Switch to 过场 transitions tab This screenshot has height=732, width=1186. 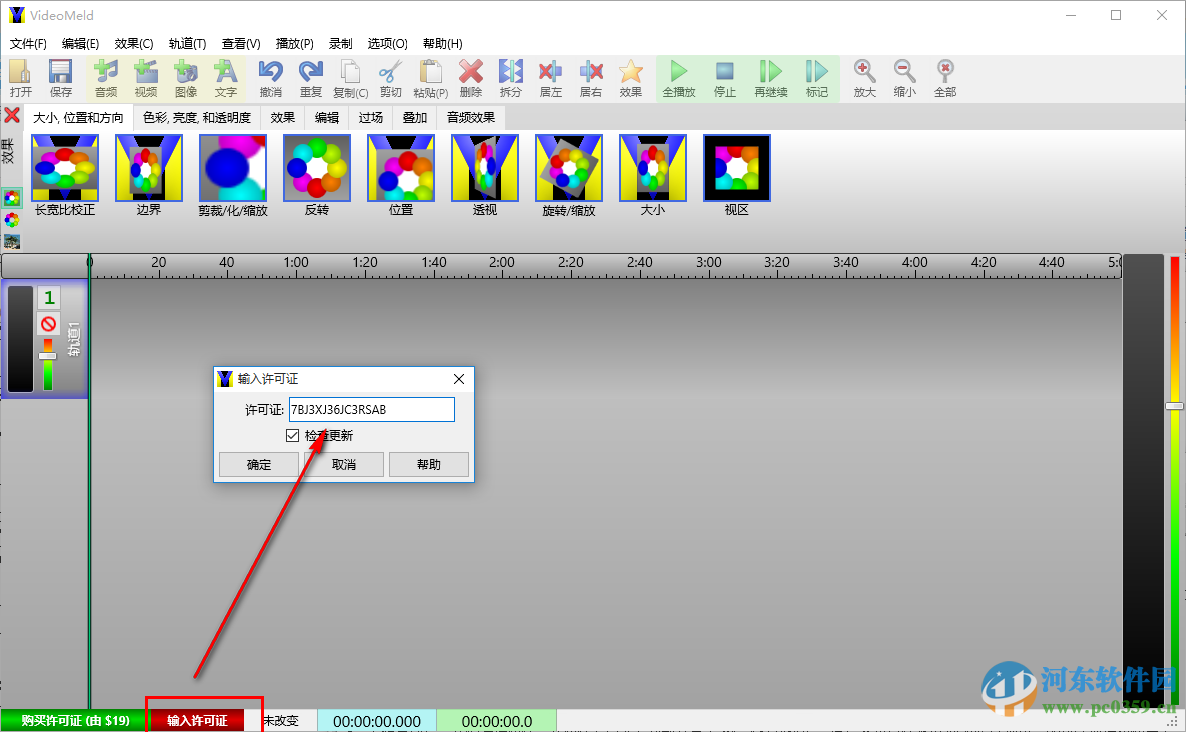point(371,117)
